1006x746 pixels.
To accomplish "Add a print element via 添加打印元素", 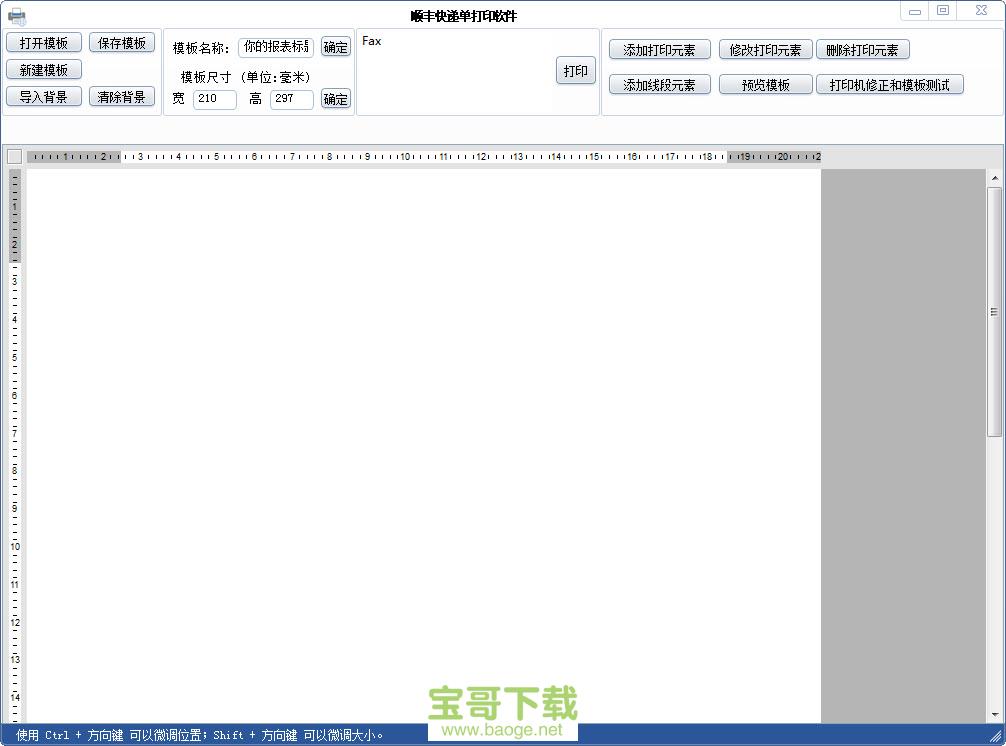I will (x=659, y=48).
